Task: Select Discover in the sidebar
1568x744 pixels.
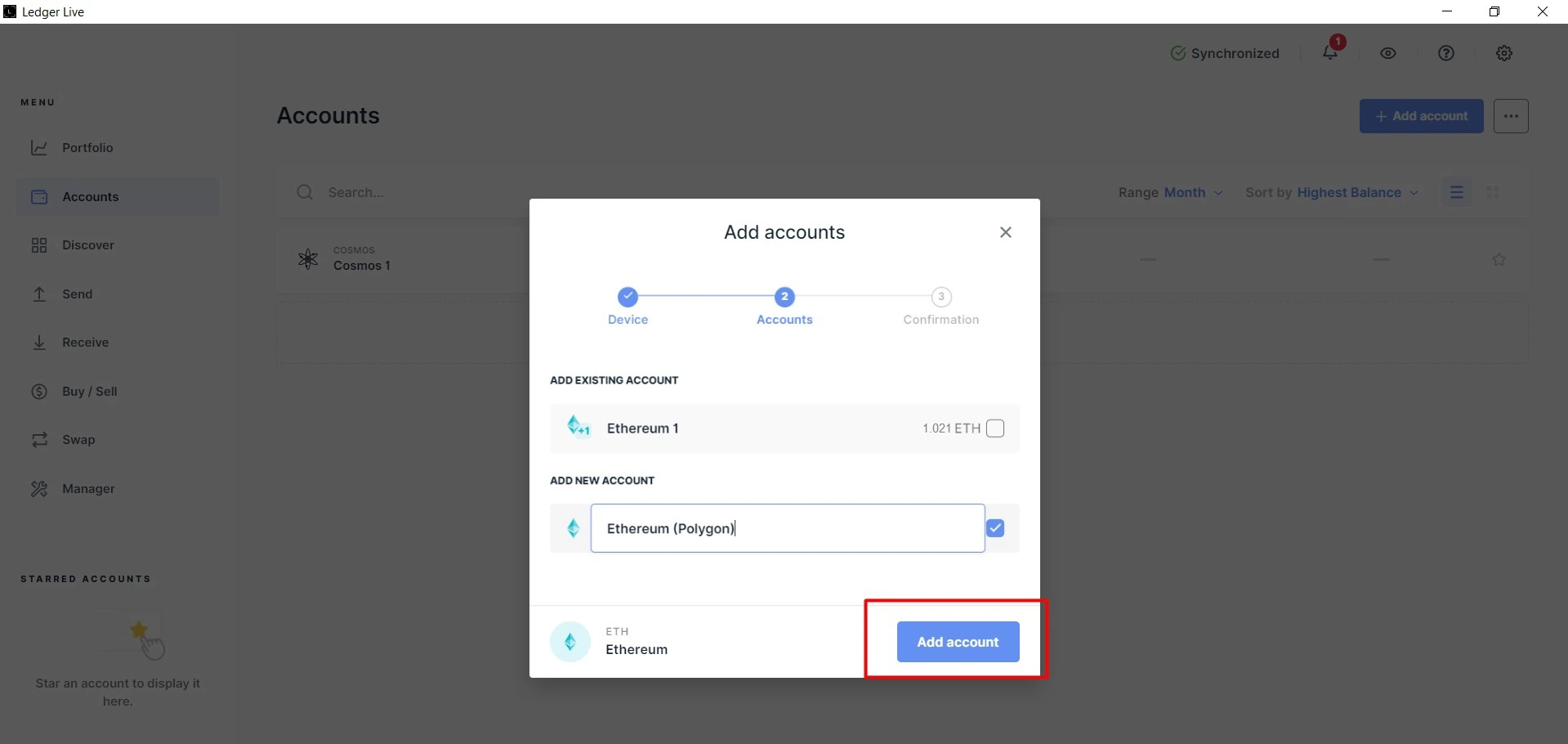Action: [87, 245]
